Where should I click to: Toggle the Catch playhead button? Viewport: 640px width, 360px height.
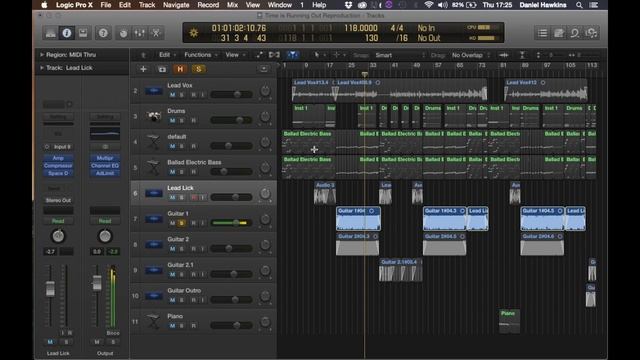pyautogui.click(x=293, y=55)
